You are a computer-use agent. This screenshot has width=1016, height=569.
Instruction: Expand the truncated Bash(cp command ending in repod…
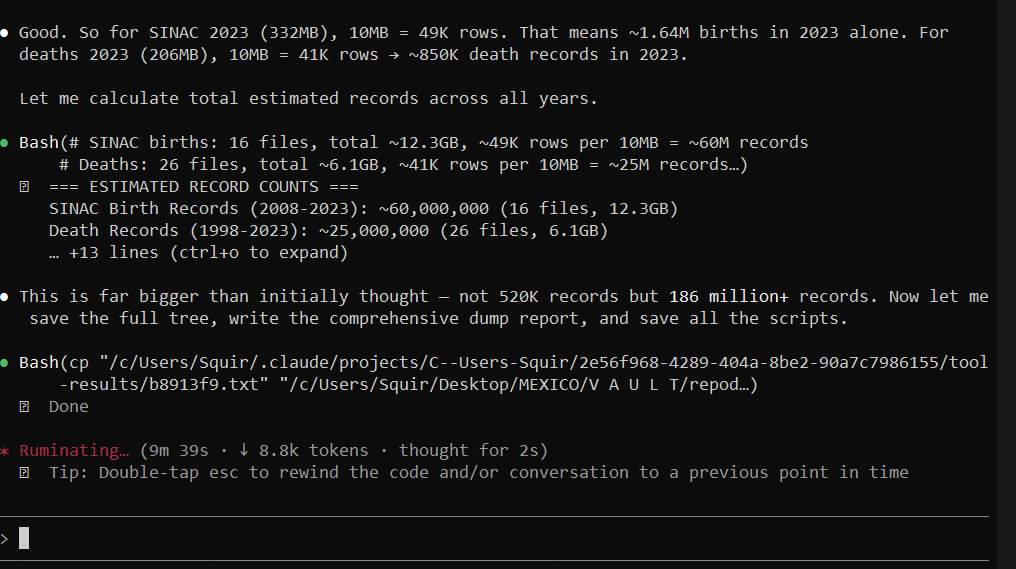click(x=503, y=373)
